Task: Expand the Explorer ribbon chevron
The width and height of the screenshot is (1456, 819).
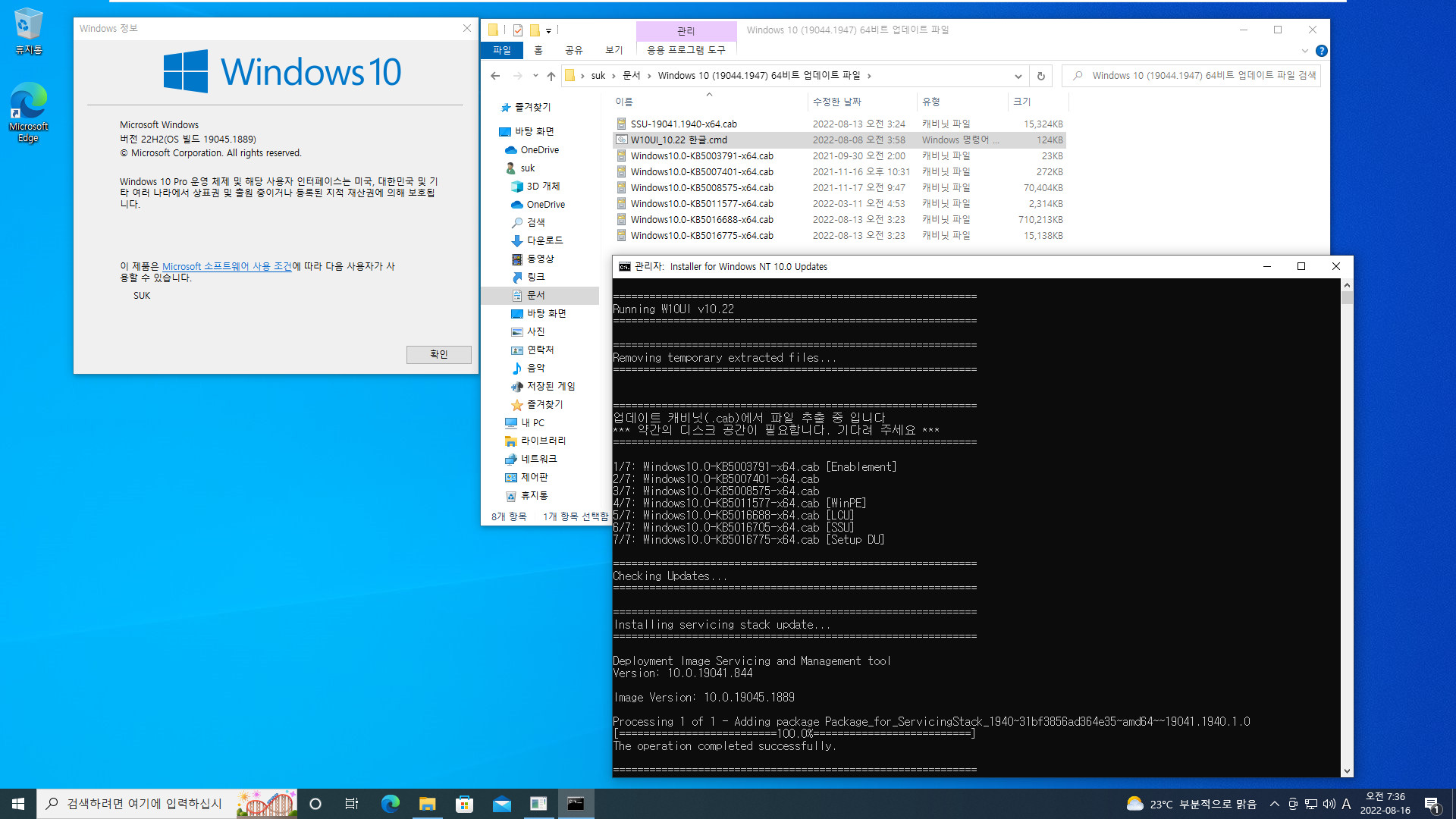Action: (x=1304, y=51)
